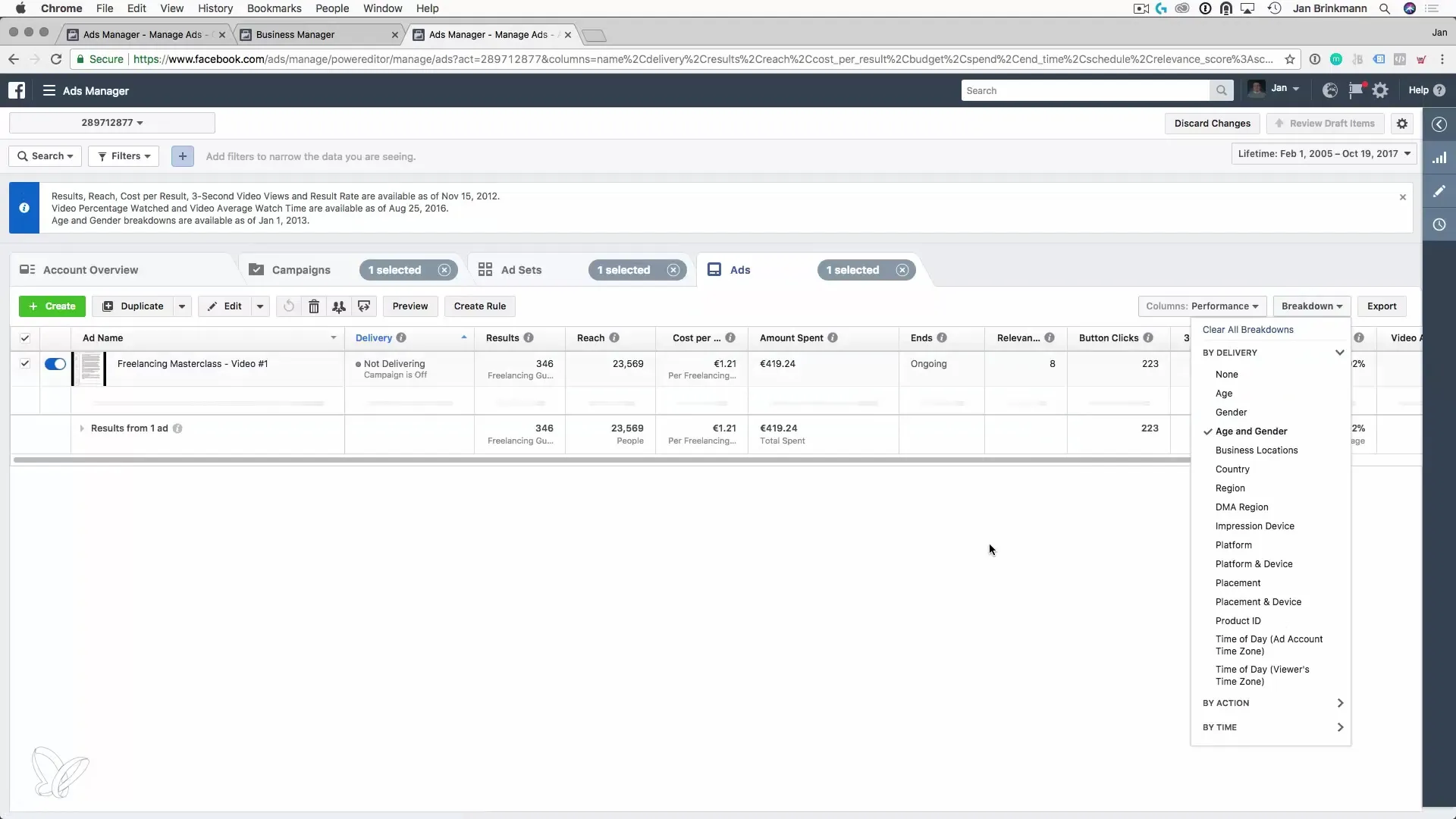Clear the Campaigns 1 selected filter
This screenshot has height=819, width=1456.
[444, 270]
